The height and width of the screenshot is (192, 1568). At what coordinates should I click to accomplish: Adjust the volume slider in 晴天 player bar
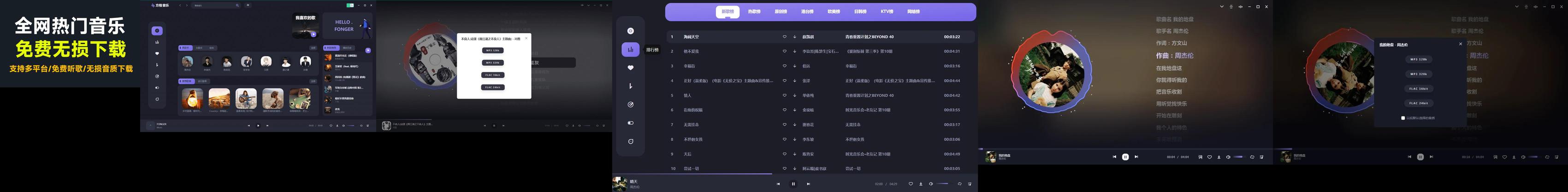click(942, 184)
